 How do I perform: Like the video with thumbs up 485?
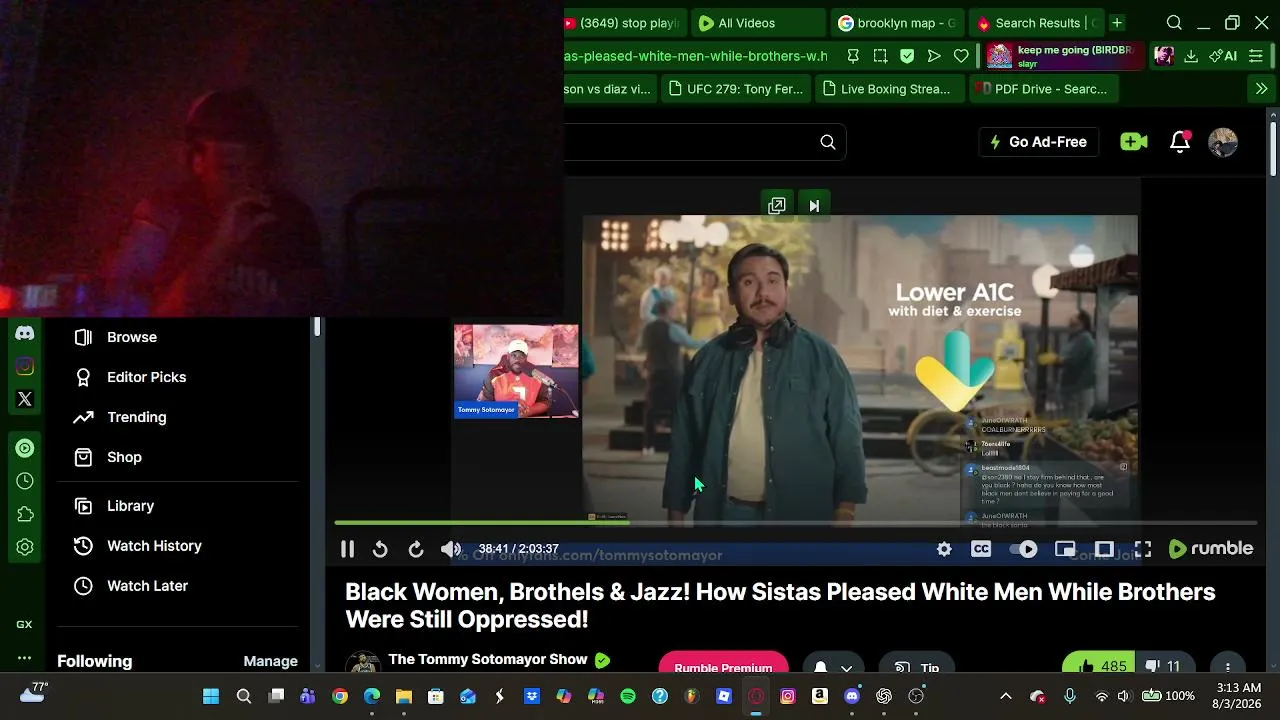click(x=1101, y=666)
